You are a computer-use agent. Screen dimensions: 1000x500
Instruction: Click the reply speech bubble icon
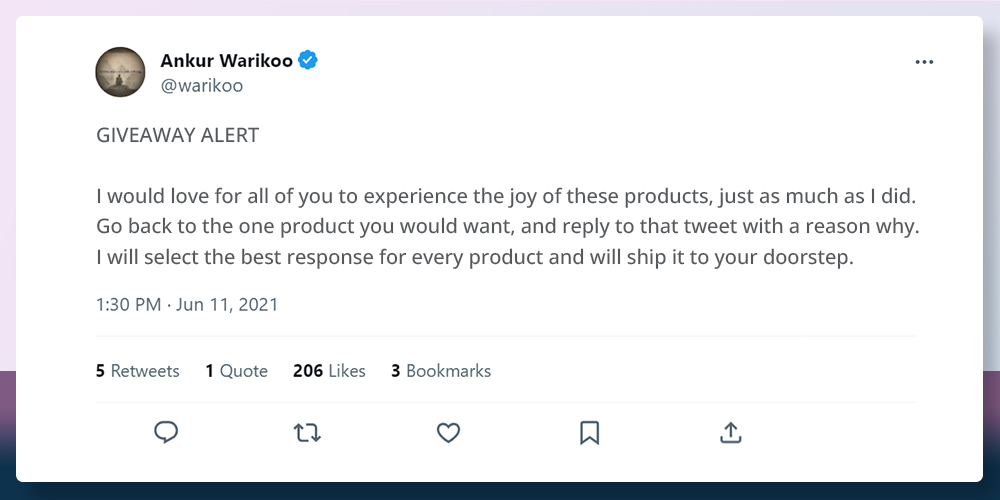tap(166, 432)
